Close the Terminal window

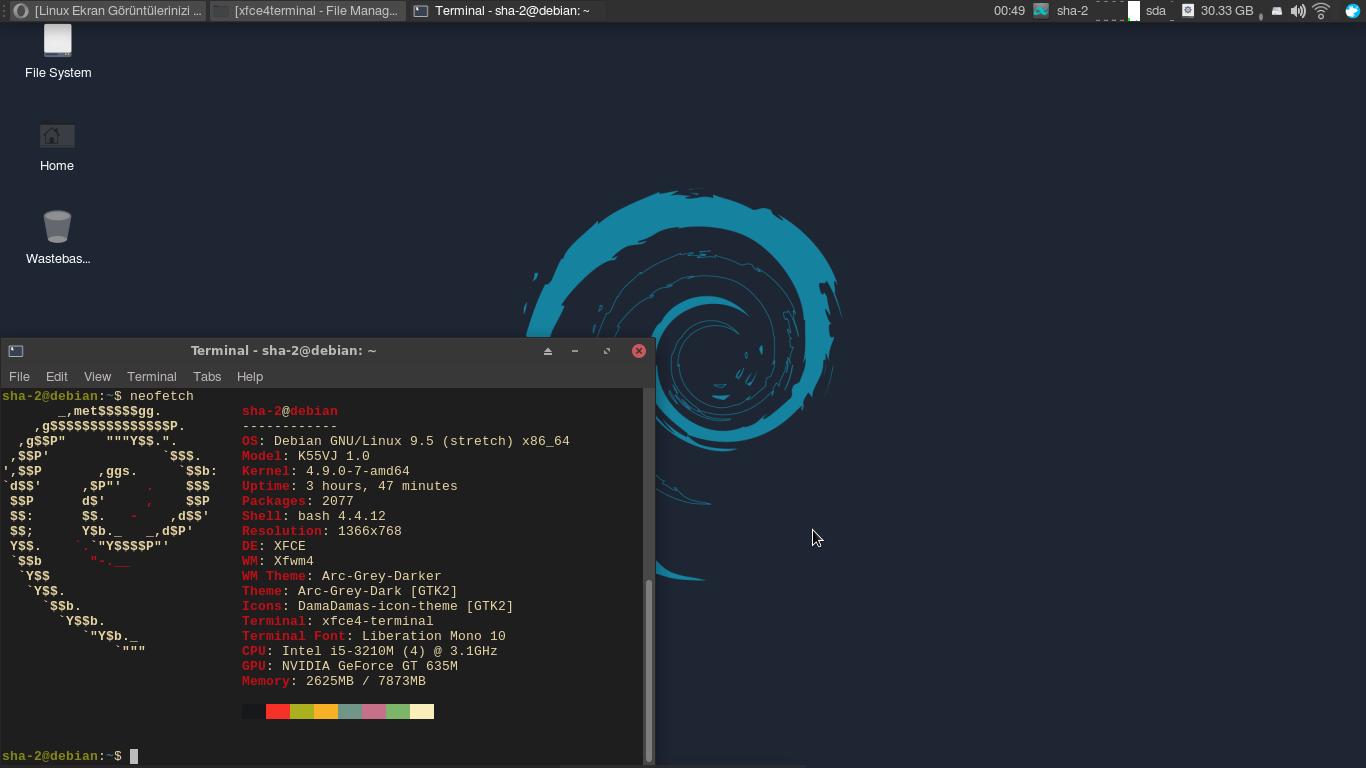pos(639,351)
